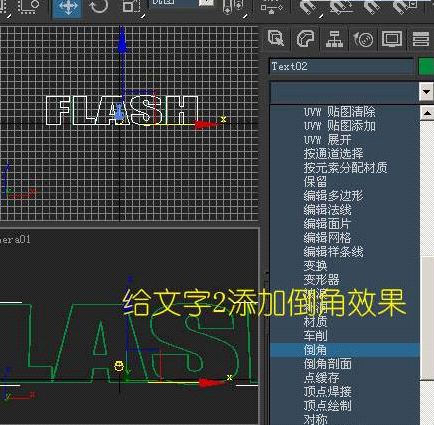Select the UVW 贴图清除 modifier
Image resolution: width=434 pixels, height=425 pixels.
click(339, 111)
